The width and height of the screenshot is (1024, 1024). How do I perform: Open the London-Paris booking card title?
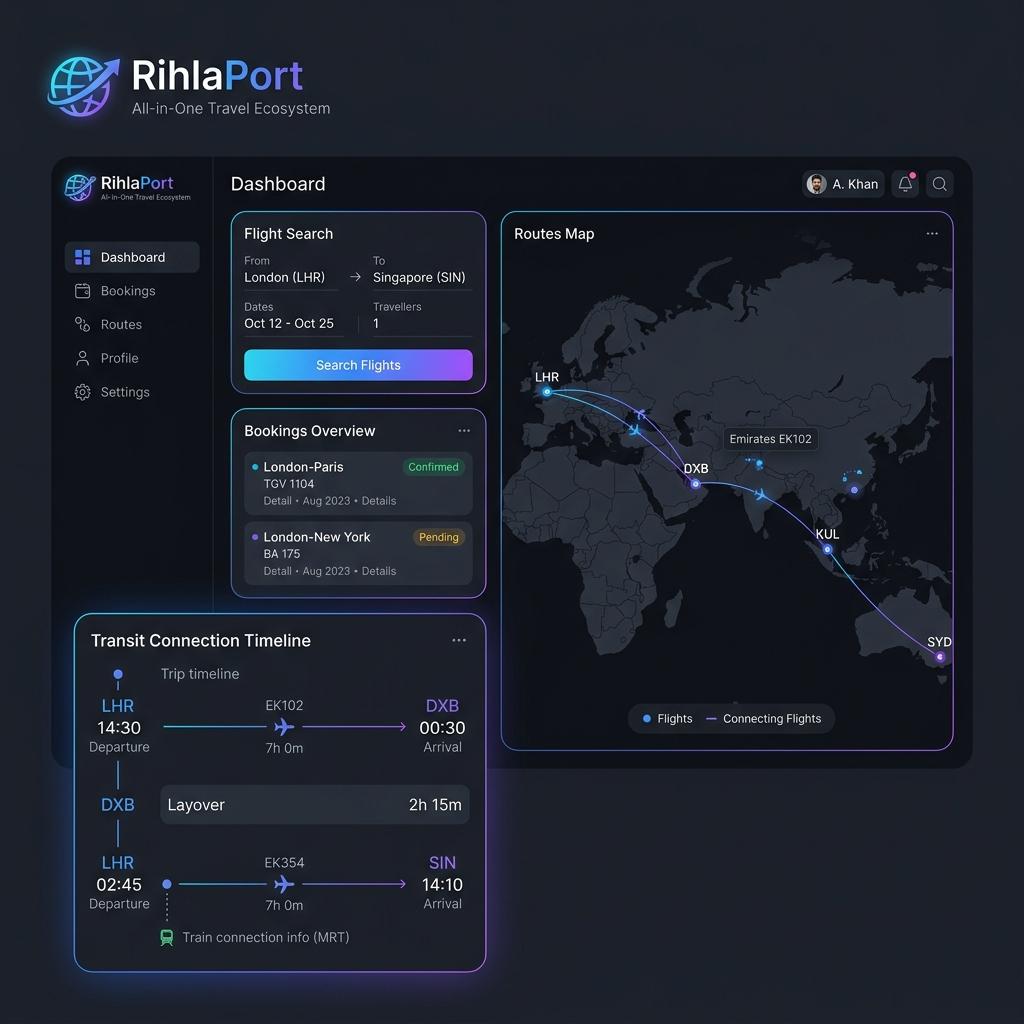(303, 467)
